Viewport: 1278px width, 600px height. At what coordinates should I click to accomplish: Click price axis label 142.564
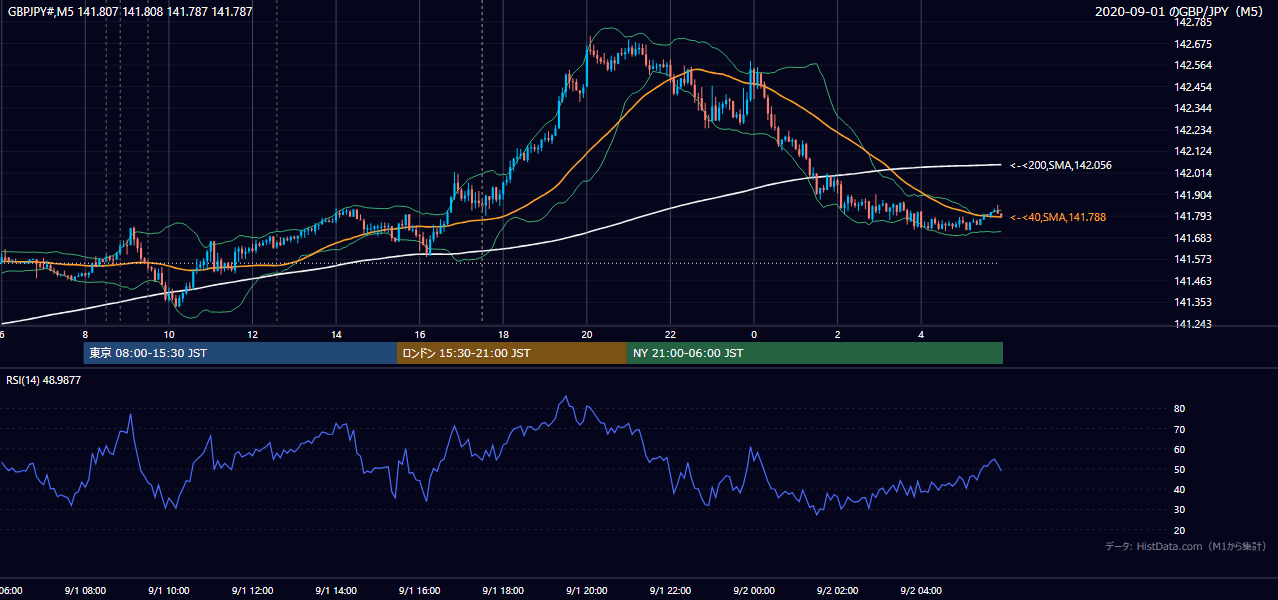(x=1193, y=65)
